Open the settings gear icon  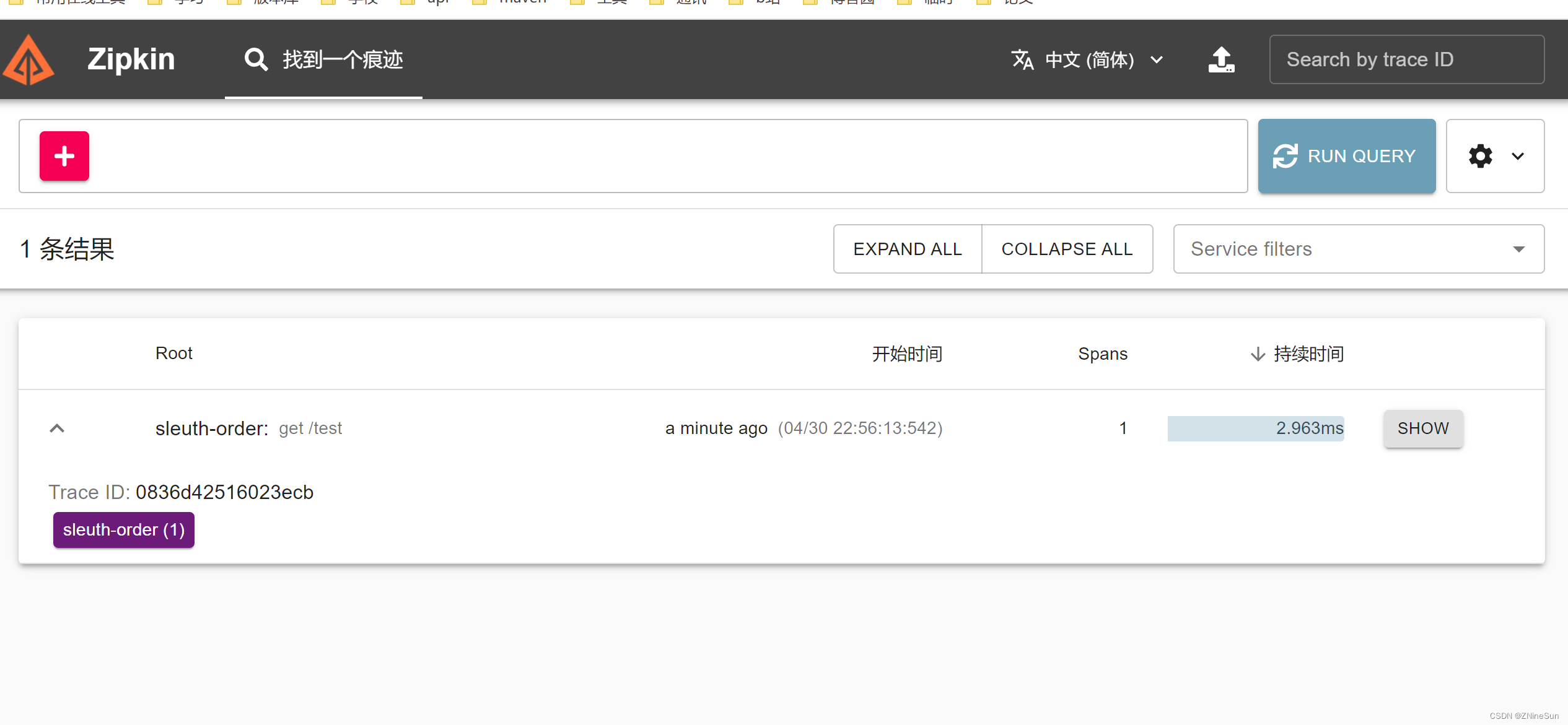tap(1481, 156)
